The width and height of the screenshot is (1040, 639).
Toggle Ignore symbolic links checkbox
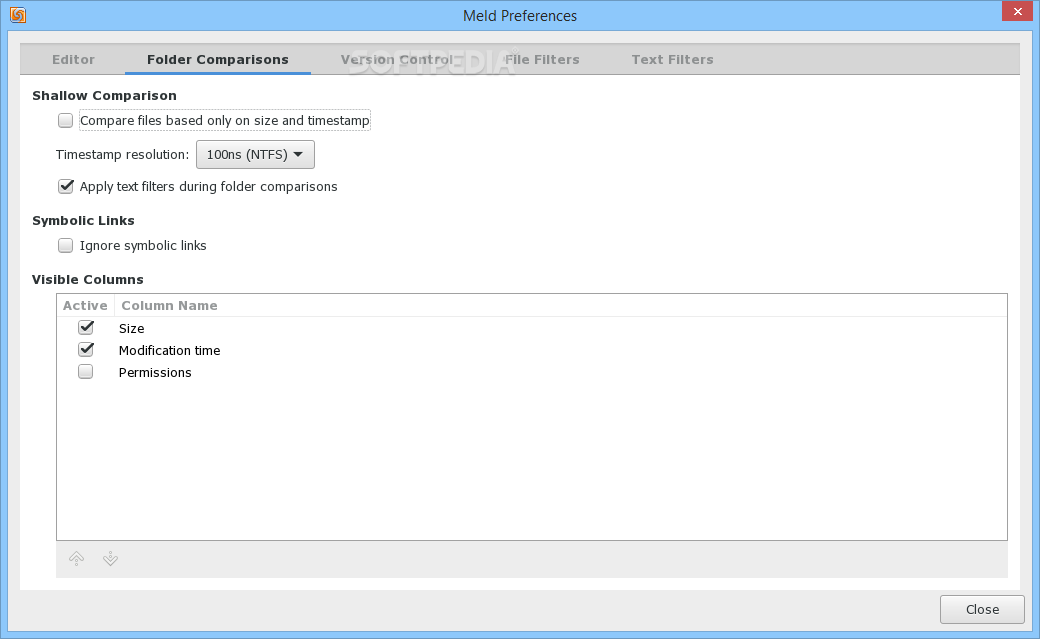pyautogui.click(x=65, y=246)
